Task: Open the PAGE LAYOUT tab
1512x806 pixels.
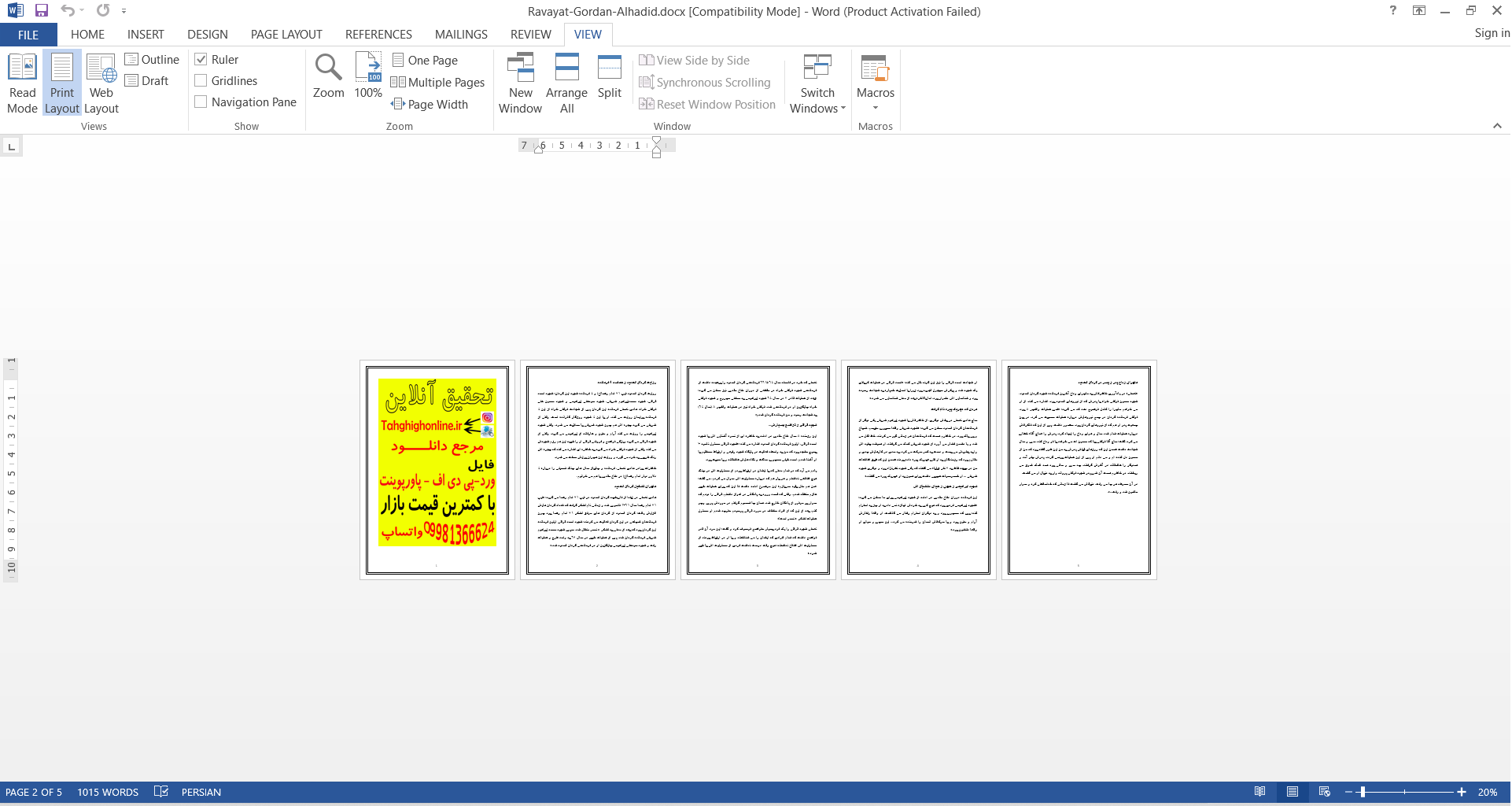Action: (286, 35)
